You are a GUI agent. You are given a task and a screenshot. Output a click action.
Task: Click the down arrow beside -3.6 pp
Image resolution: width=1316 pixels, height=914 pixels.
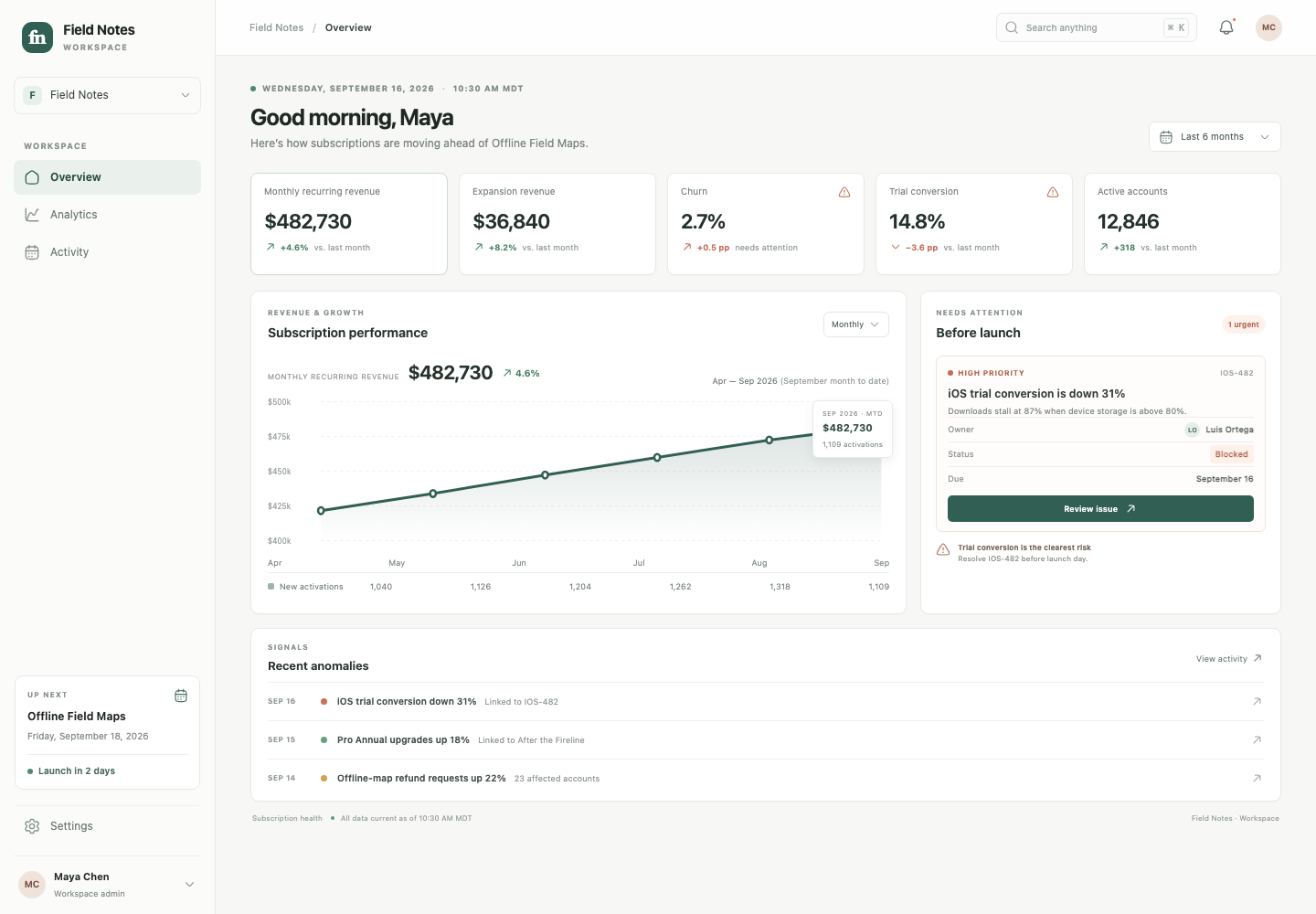pyautogui.click(x=896, y=247)
